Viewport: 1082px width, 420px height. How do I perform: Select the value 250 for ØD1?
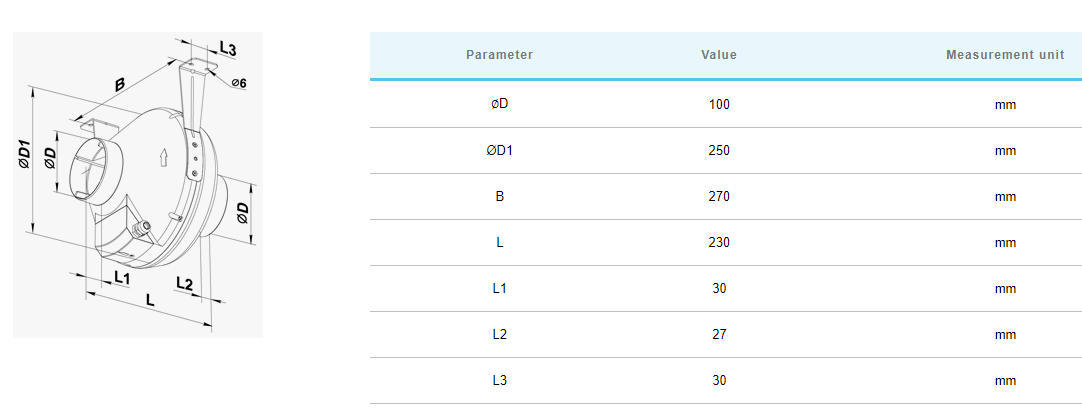719,151
